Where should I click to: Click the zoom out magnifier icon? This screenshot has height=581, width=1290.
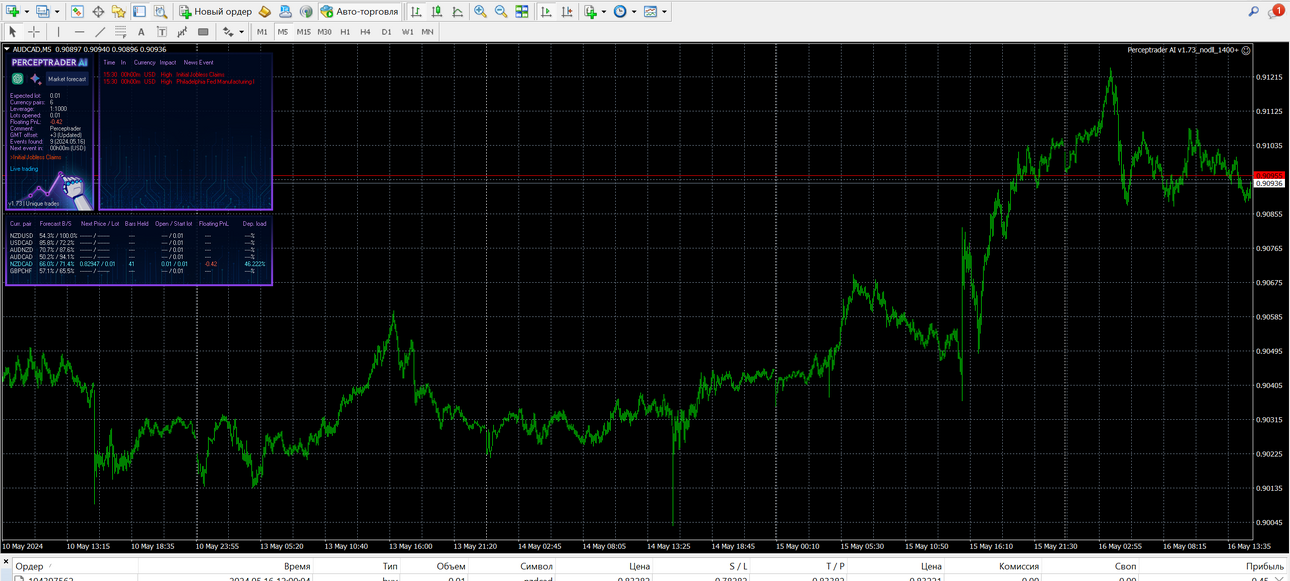click(502, 12)
